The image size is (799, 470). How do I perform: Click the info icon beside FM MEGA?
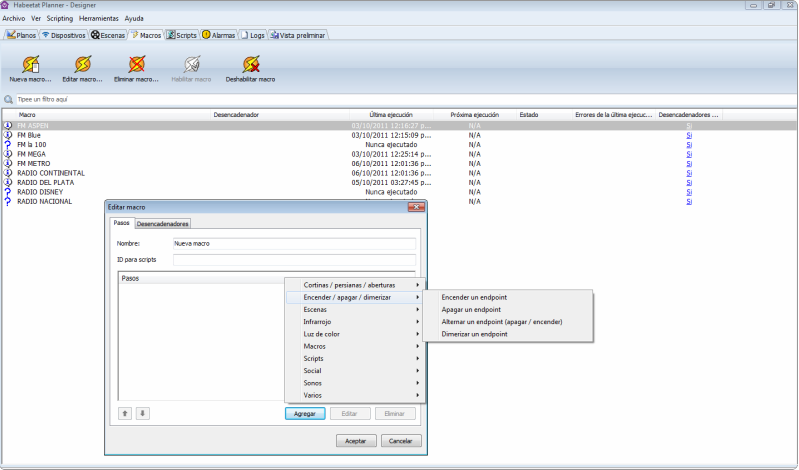pos(8,154)
